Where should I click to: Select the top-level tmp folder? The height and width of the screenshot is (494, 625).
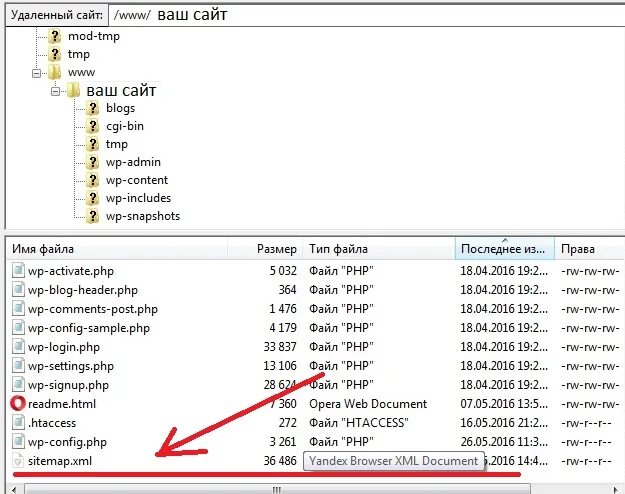[x=79, y=54]
